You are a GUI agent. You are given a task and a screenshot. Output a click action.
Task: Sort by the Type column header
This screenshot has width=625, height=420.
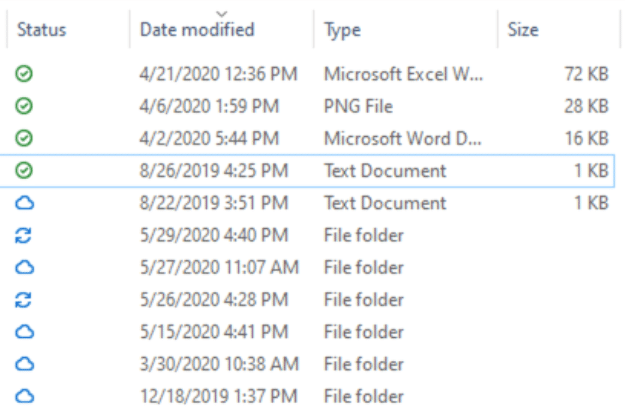[x=342, y=30]
